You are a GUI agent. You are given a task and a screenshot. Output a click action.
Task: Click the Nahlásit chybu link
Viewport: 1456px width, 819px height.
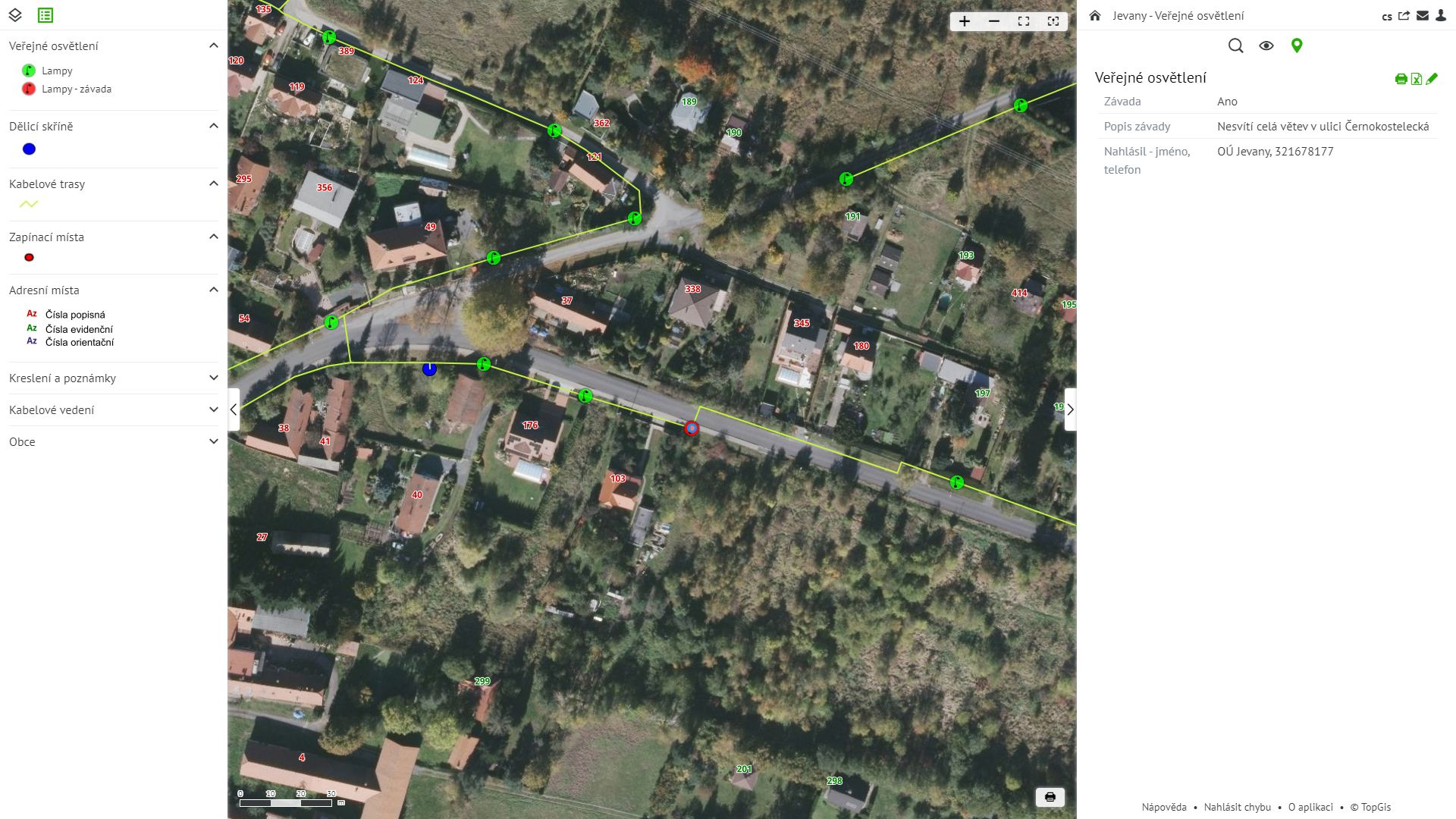[1238, 807]
